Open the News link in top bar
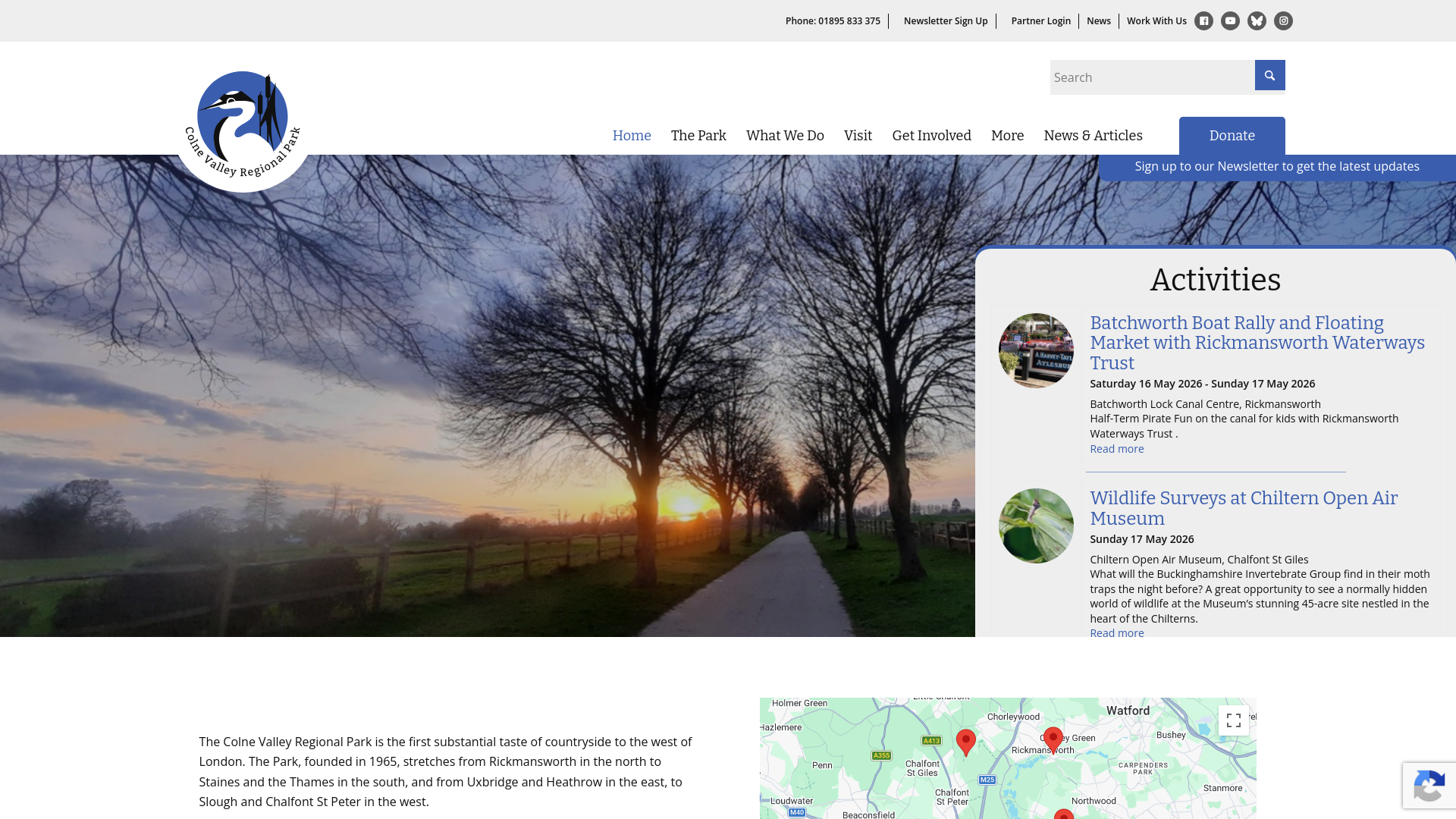1456x819 pixels. 1098,21
